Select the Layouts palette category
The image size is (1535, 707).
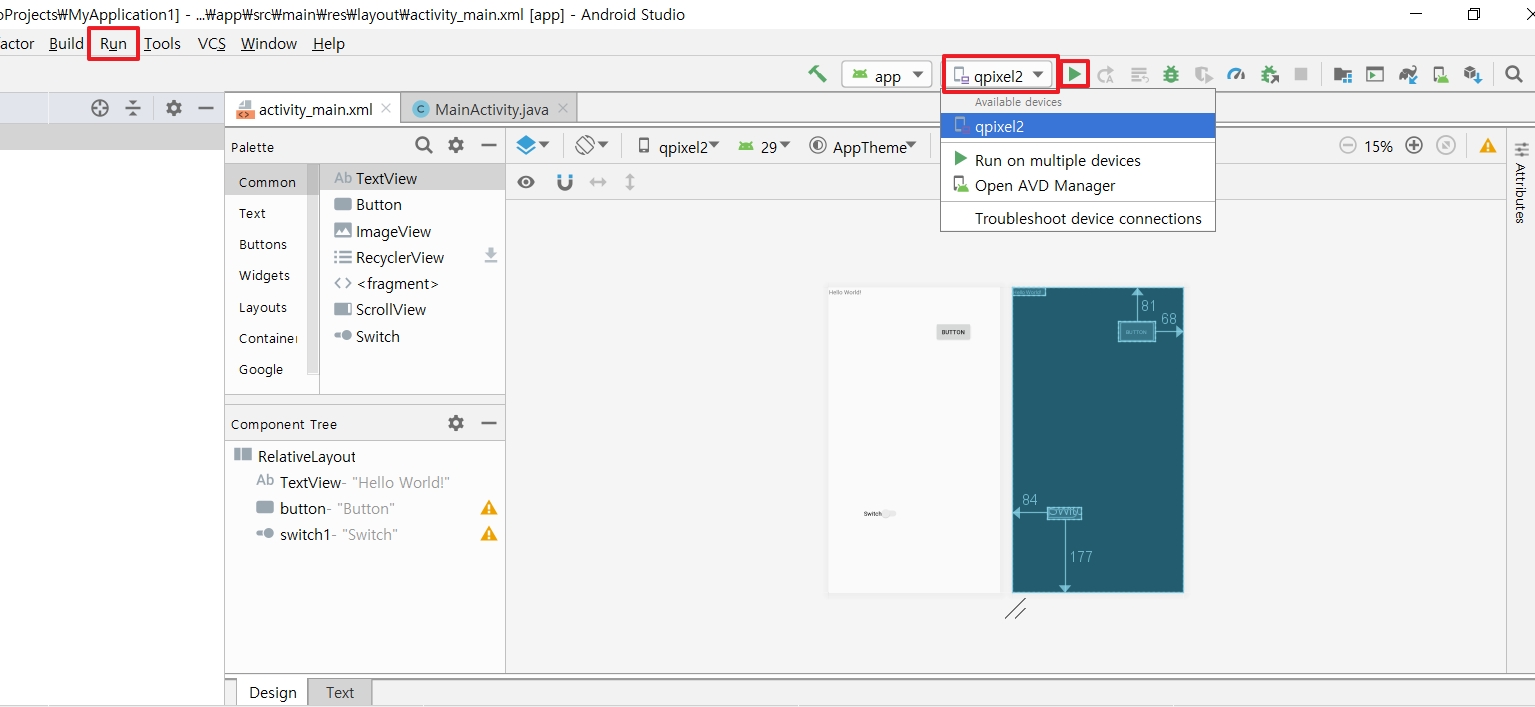coord(263,307)
